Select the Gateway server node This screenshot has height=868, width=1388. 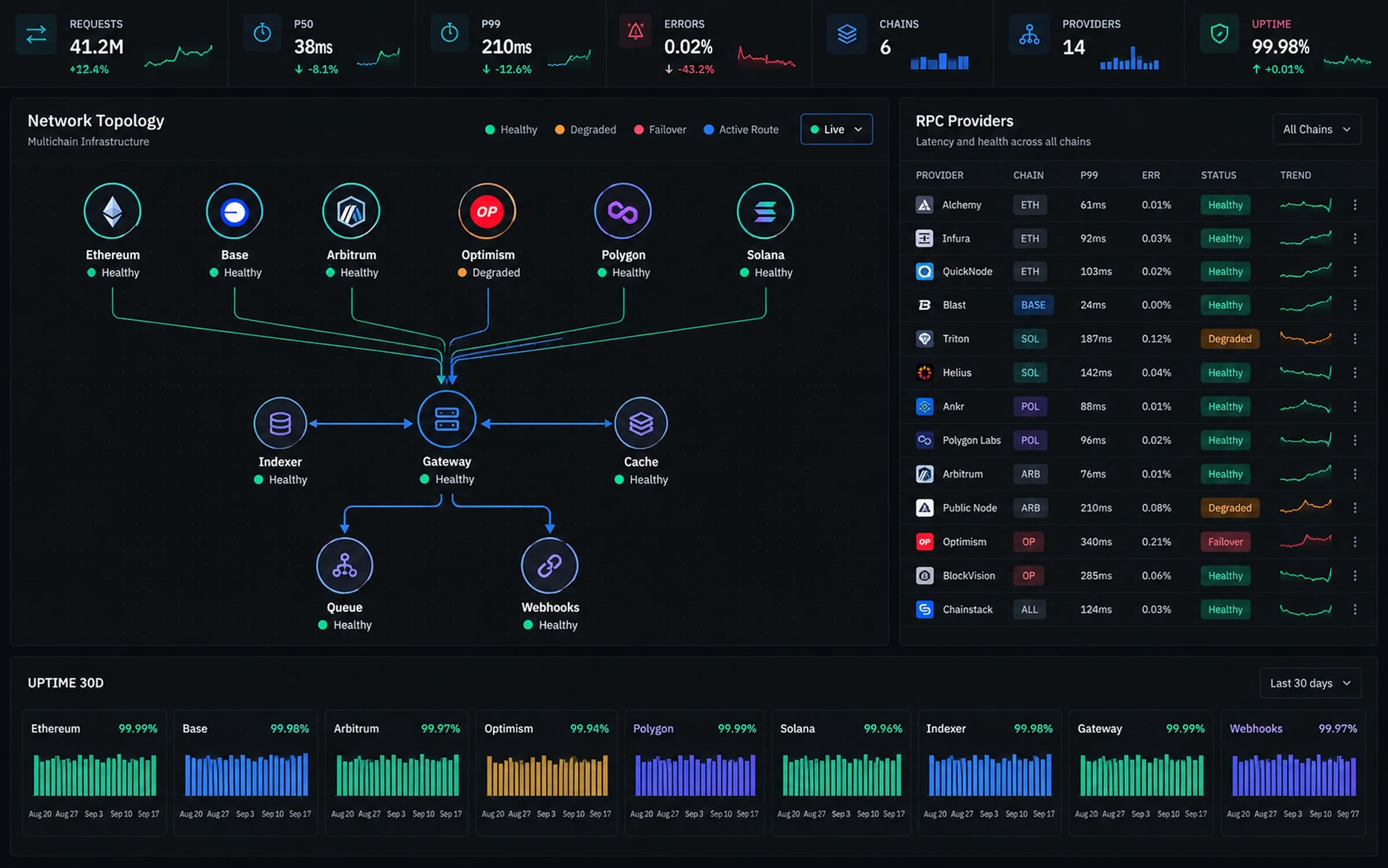click(446, 419)
